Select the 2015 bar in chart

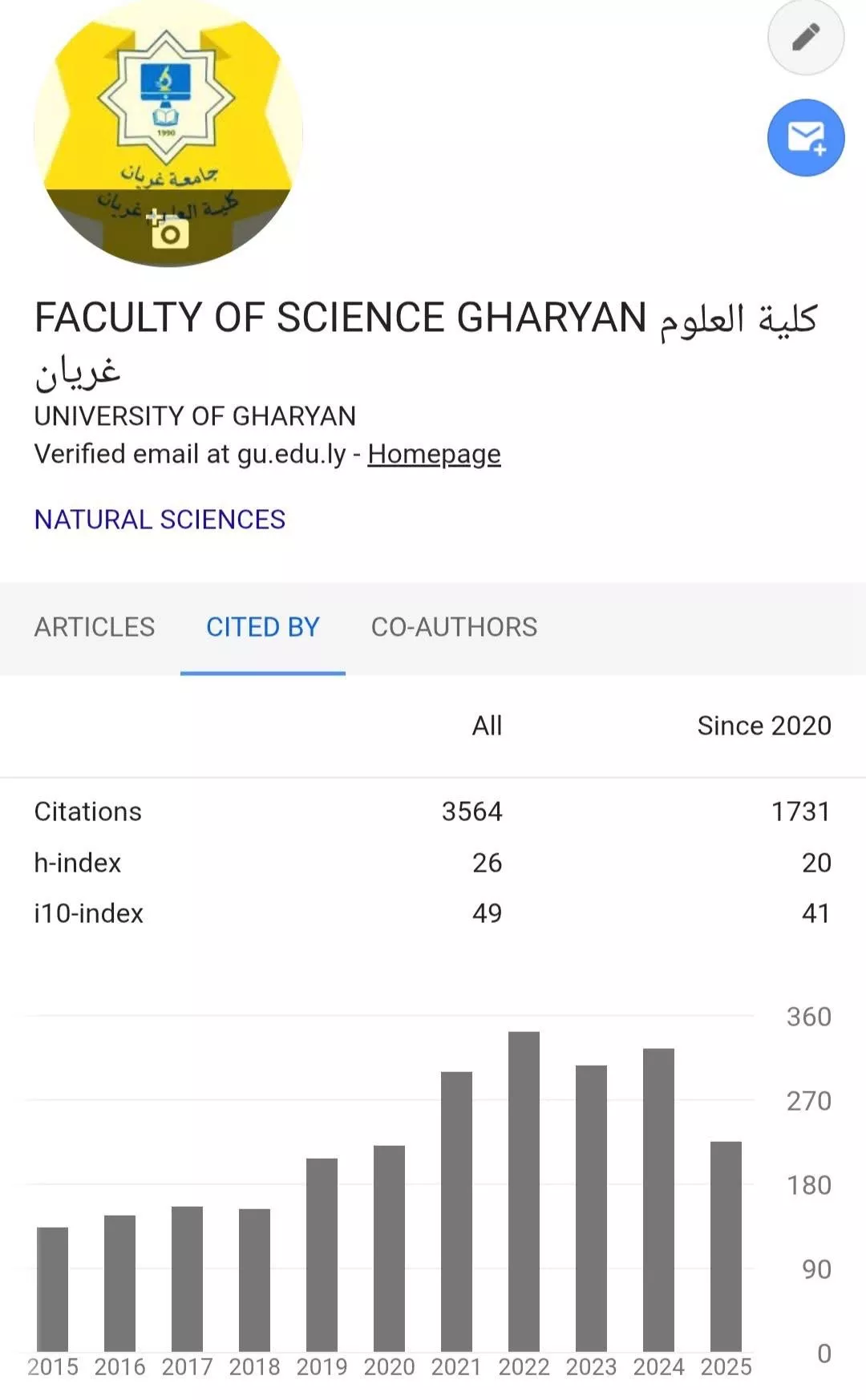click(52, 1289)
